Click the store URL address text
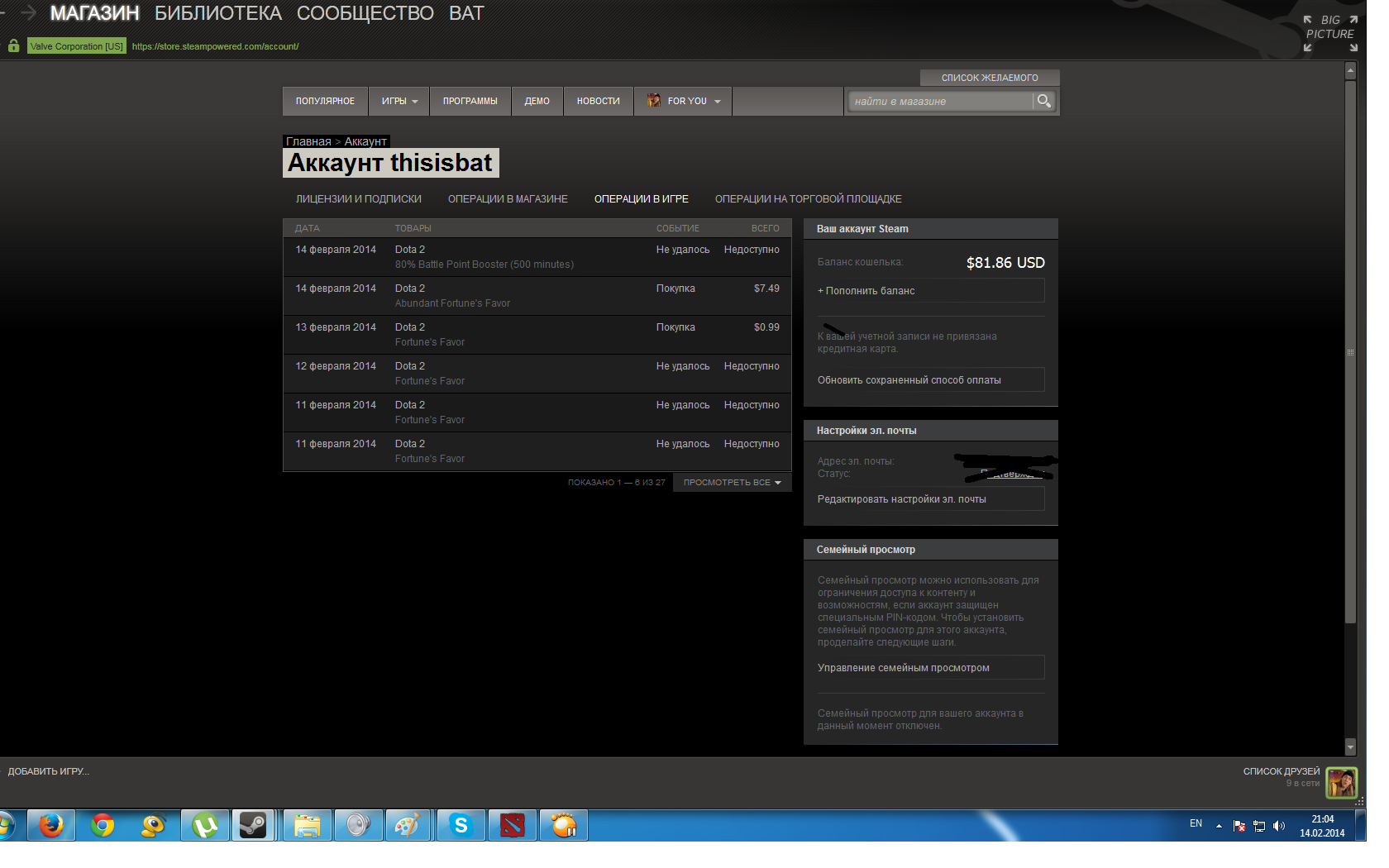Viewport: 1389px width, 868px height. (215, 46)
